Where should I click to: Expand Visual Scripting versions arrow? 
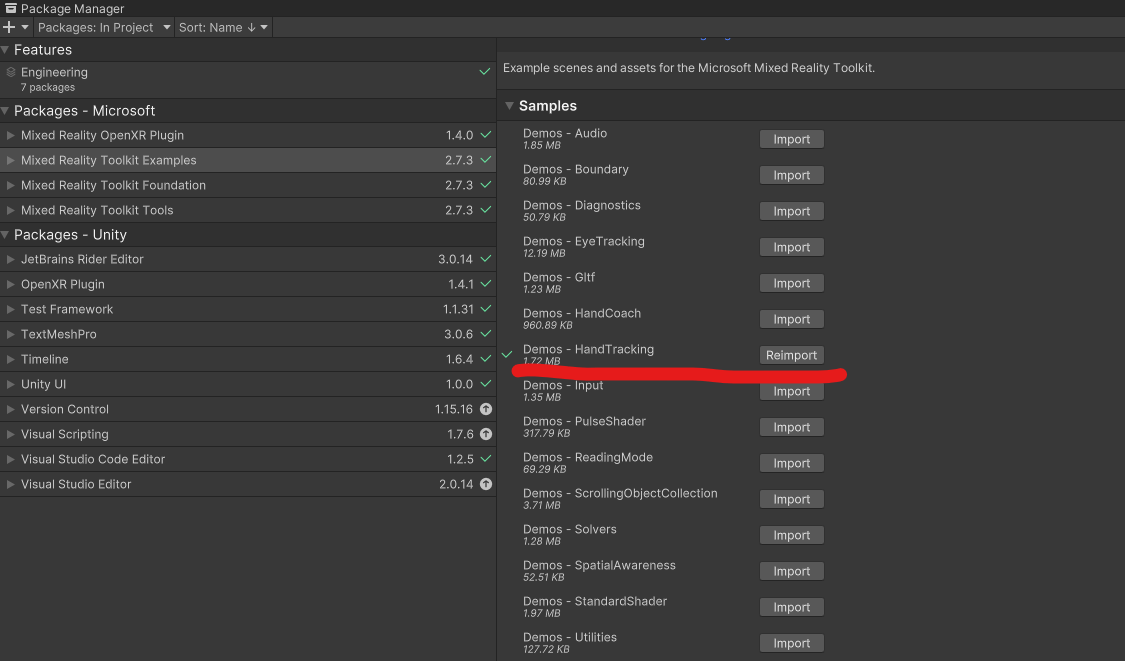[10, 434]
